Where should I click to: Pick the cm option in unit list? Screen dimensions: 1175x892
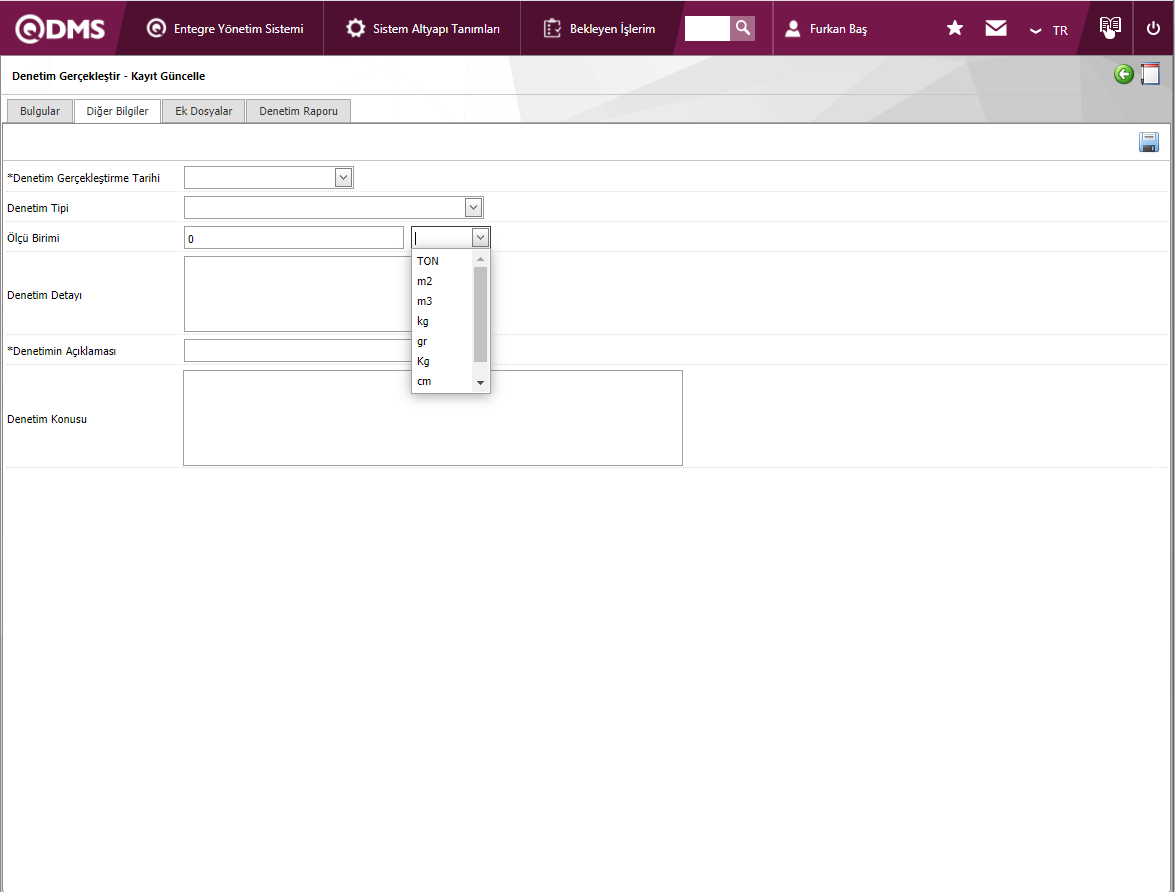pos(424,381)
